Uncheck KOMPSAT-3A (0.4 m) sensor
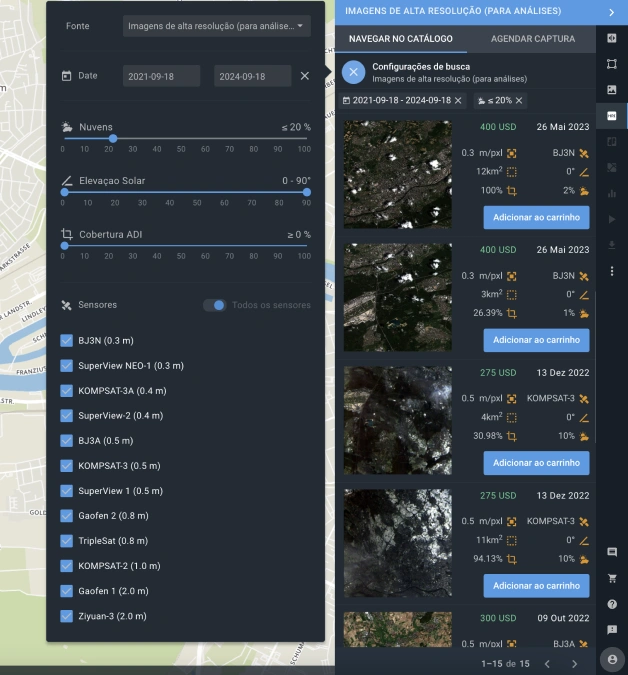The width and height of the screenshot is (628, 675). pos(66,390)
